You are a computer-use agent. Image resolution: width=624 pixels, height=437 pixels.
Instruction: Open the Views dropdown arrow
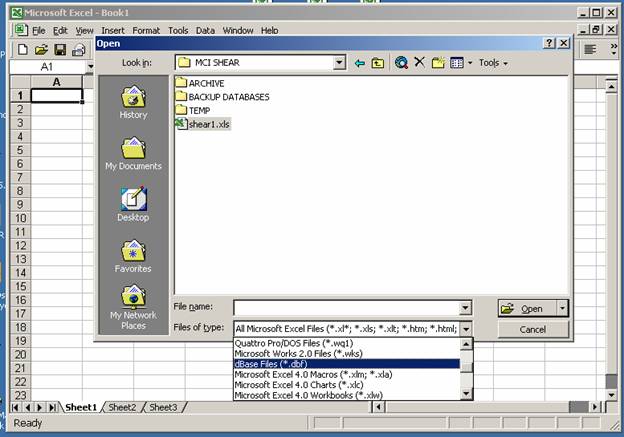click(470, 63)
